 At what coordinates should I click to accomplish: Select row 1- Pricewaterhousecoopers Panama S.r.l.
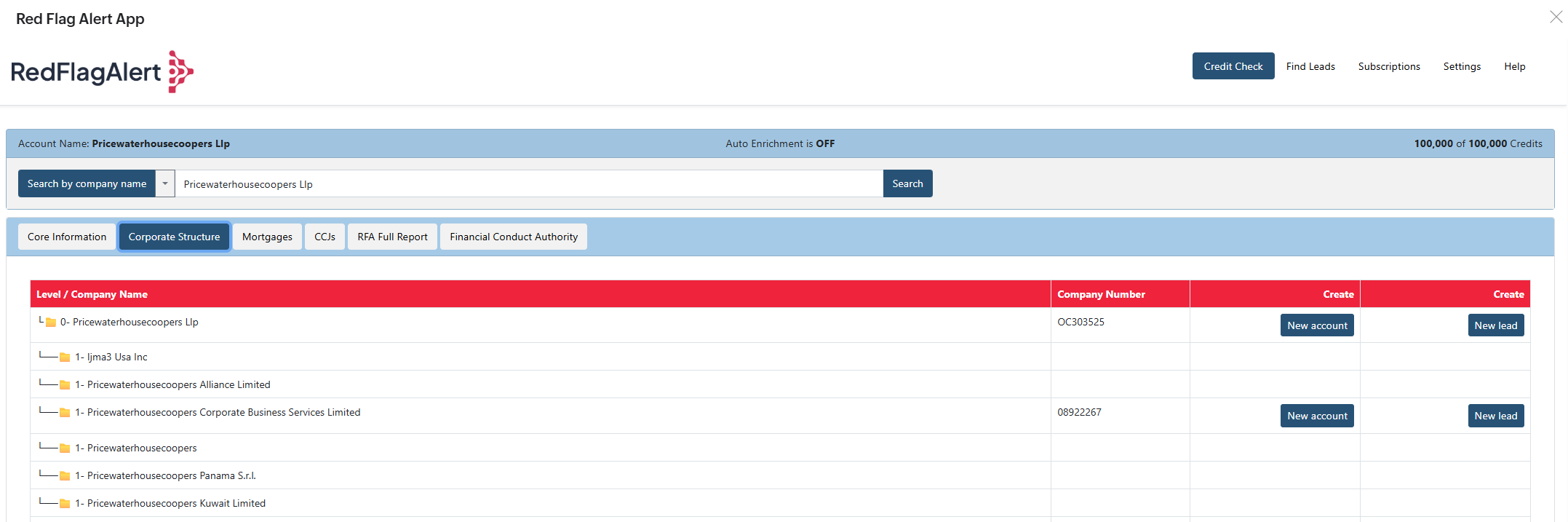coord(780,475)
